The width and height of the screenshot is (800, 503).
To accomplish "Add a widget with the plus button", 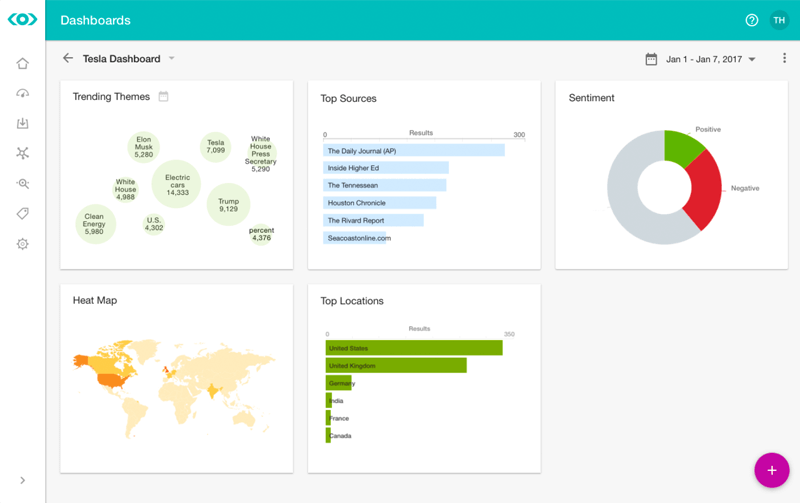I will point(771,470).
